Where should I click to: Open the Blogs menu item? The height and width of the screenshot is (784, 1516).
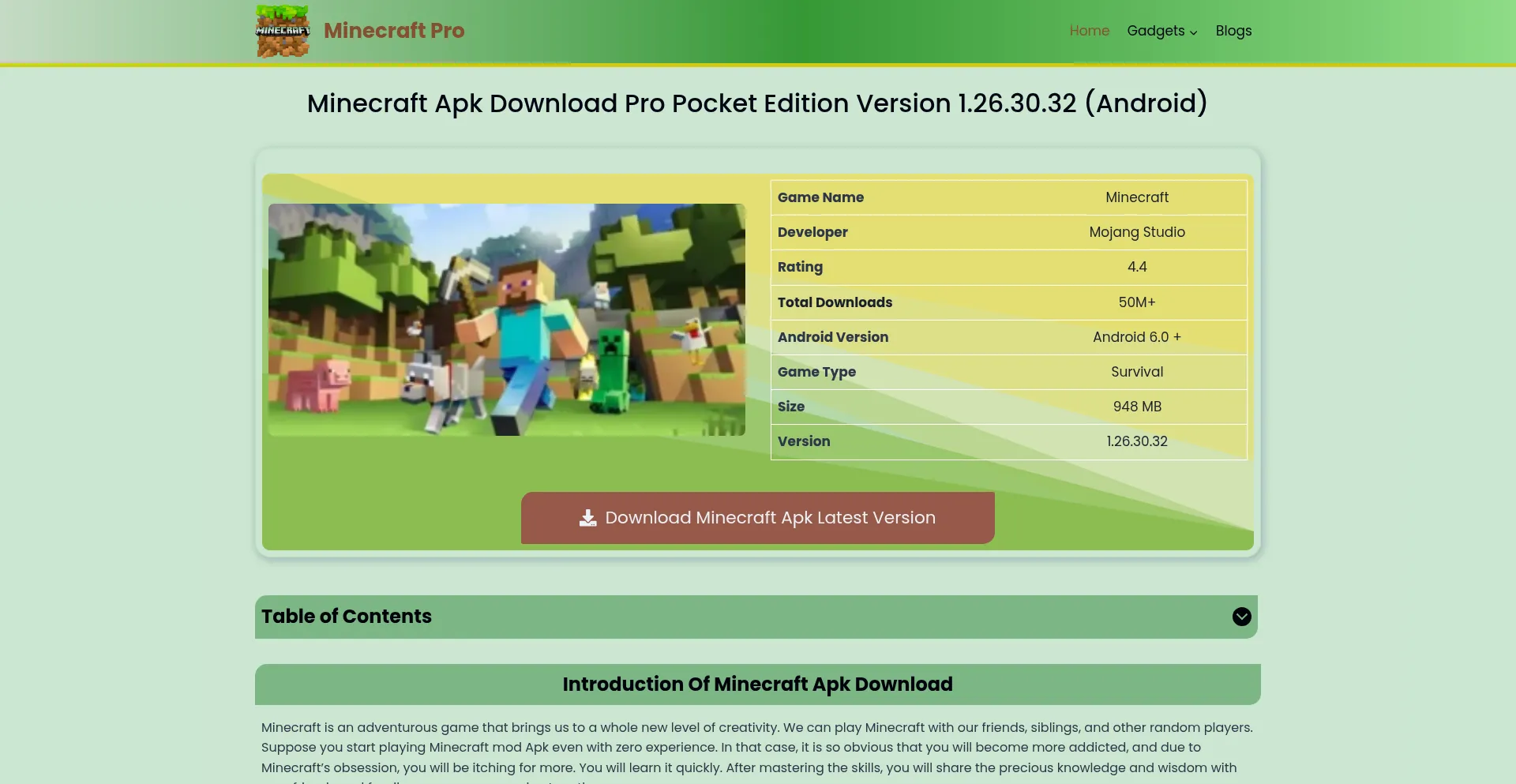1233,31
